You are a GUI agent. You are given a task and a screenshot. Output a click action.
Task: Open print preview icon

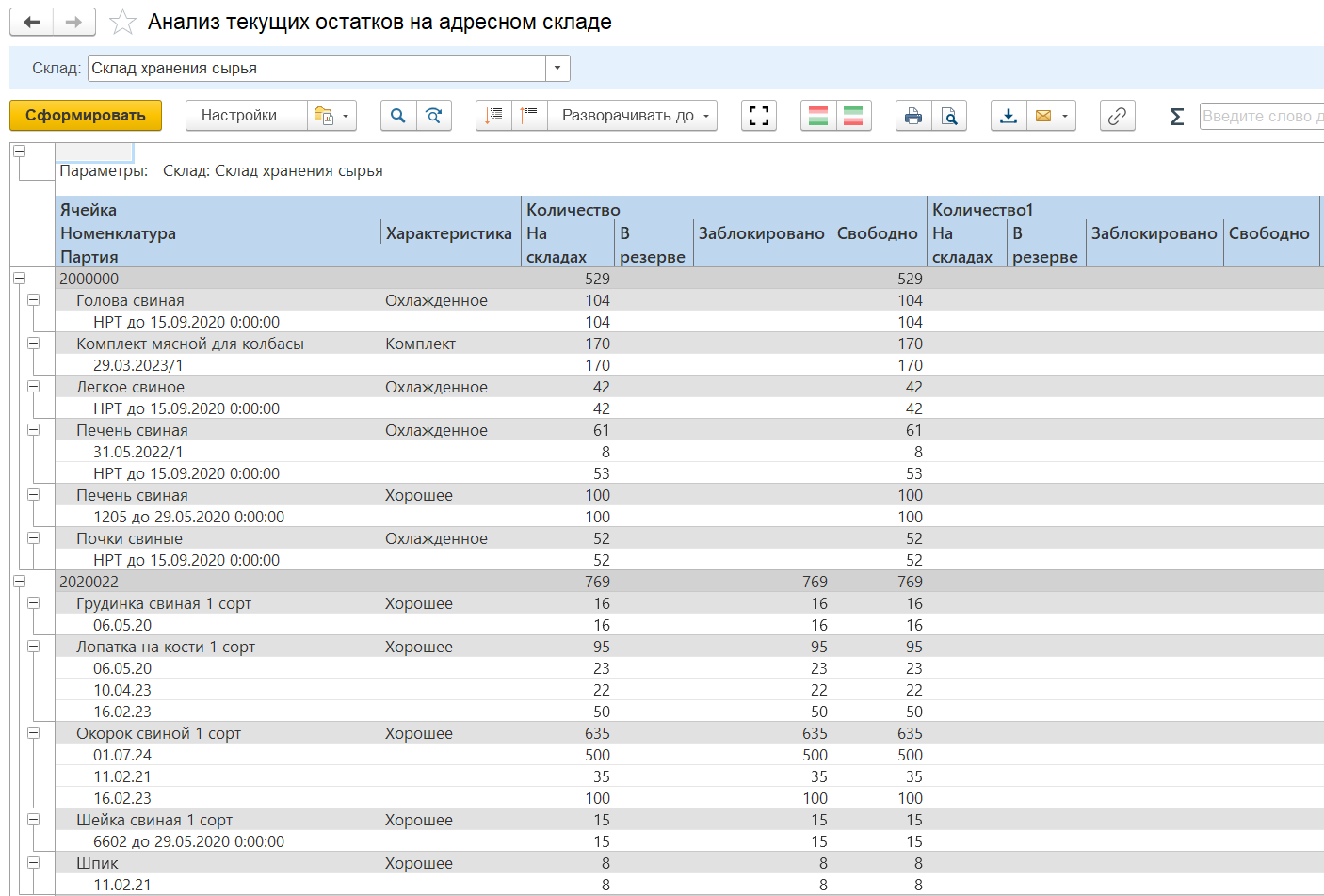(x=949, y=116)
